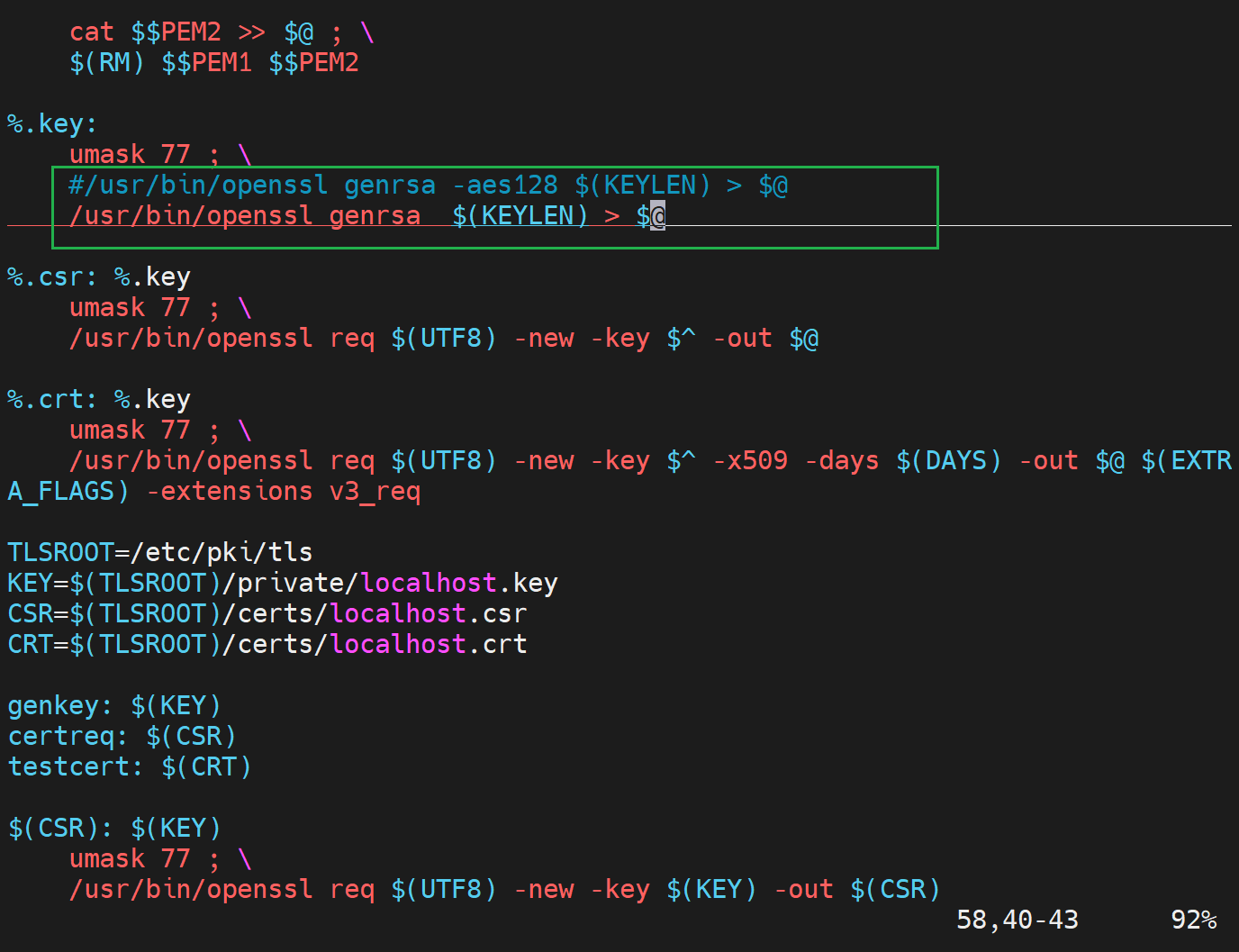The image size is (1239, 952).
Task: Select the $(DAYS) variable reference
Action: point(948,461)
